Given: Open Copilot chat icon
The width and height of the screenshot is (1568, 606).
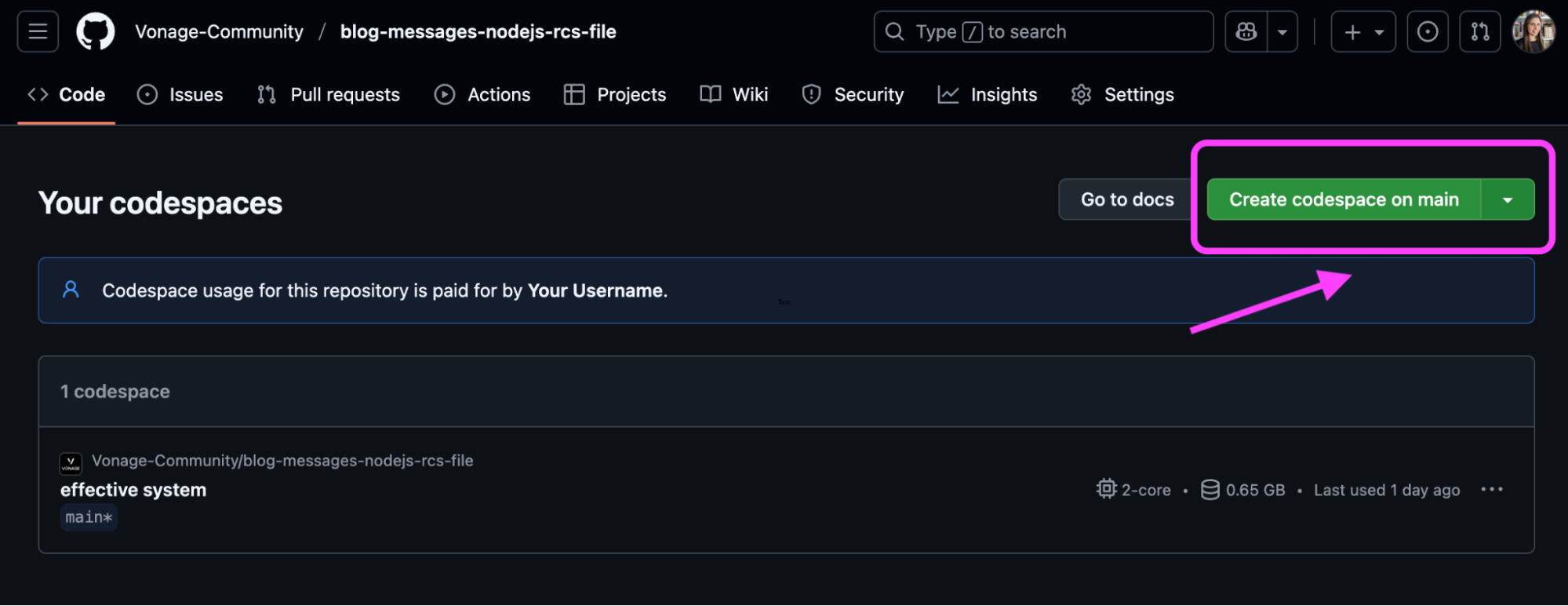Looking at the screenshot, I should [x=1246, y=31].
